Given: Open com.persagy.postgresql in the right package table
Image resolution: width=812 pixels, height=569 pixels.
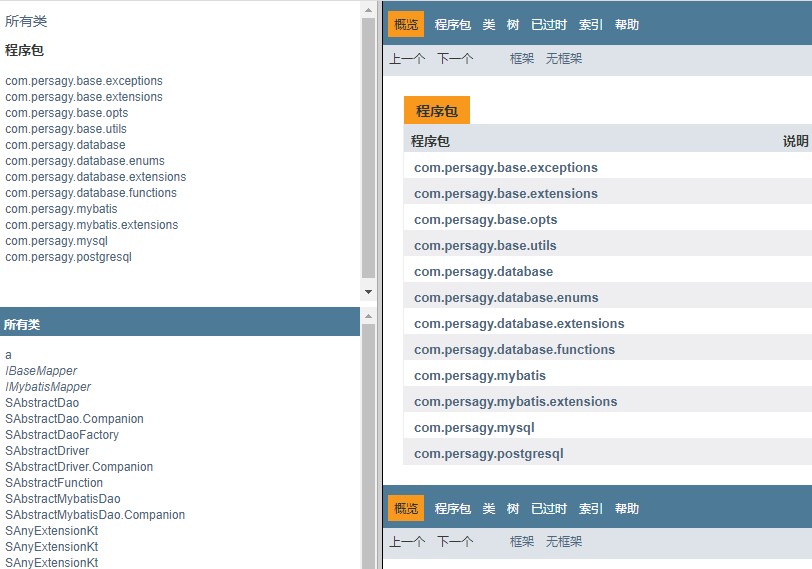Looking at the screenshot, I should coord(489,454).
